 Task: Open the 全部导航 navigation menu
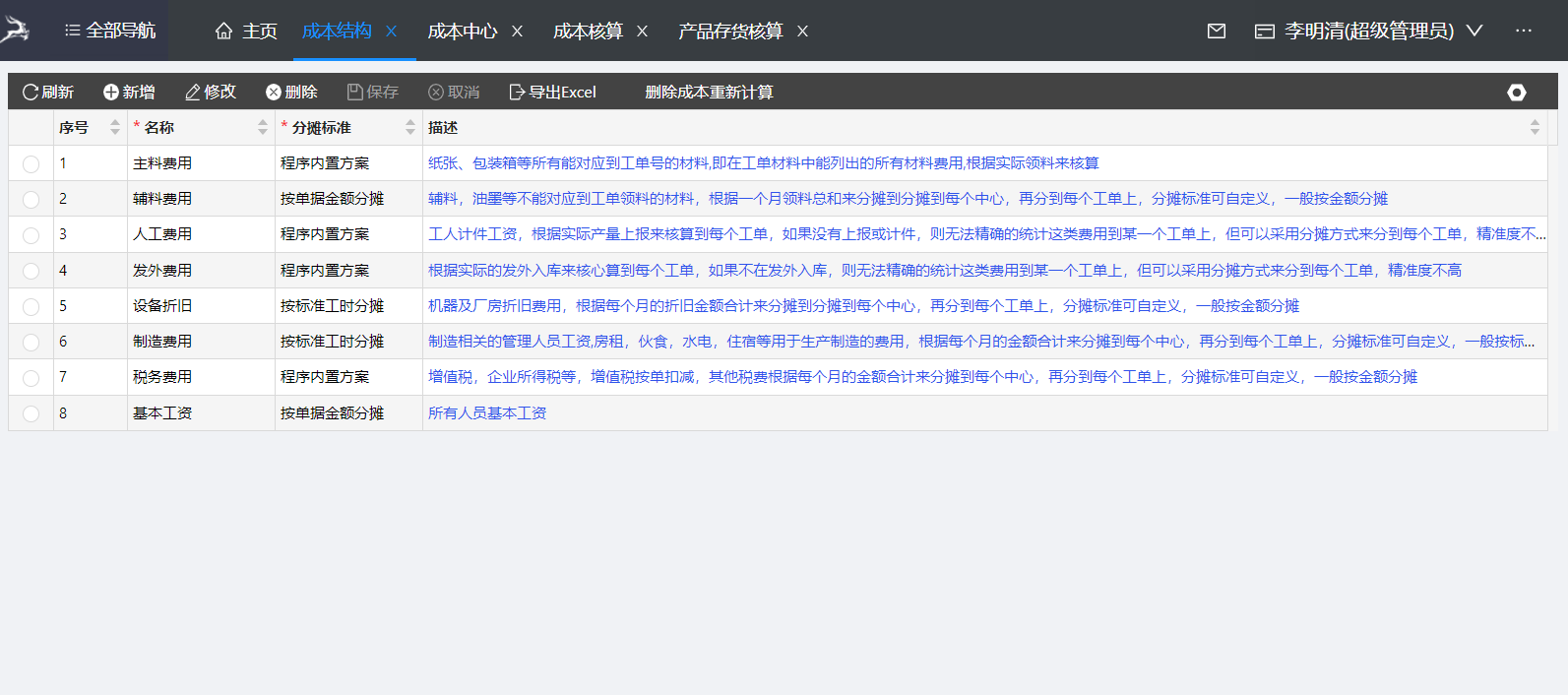tap(110, 32)
